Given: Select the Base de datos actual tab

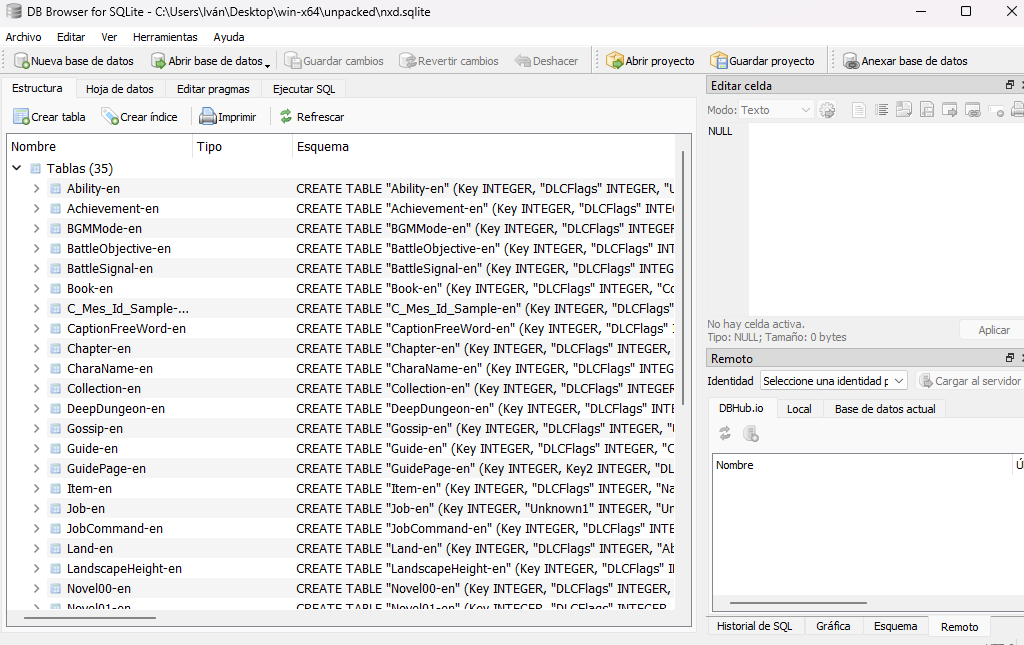Looking at the screenshot, I should (x=884, y=409).
